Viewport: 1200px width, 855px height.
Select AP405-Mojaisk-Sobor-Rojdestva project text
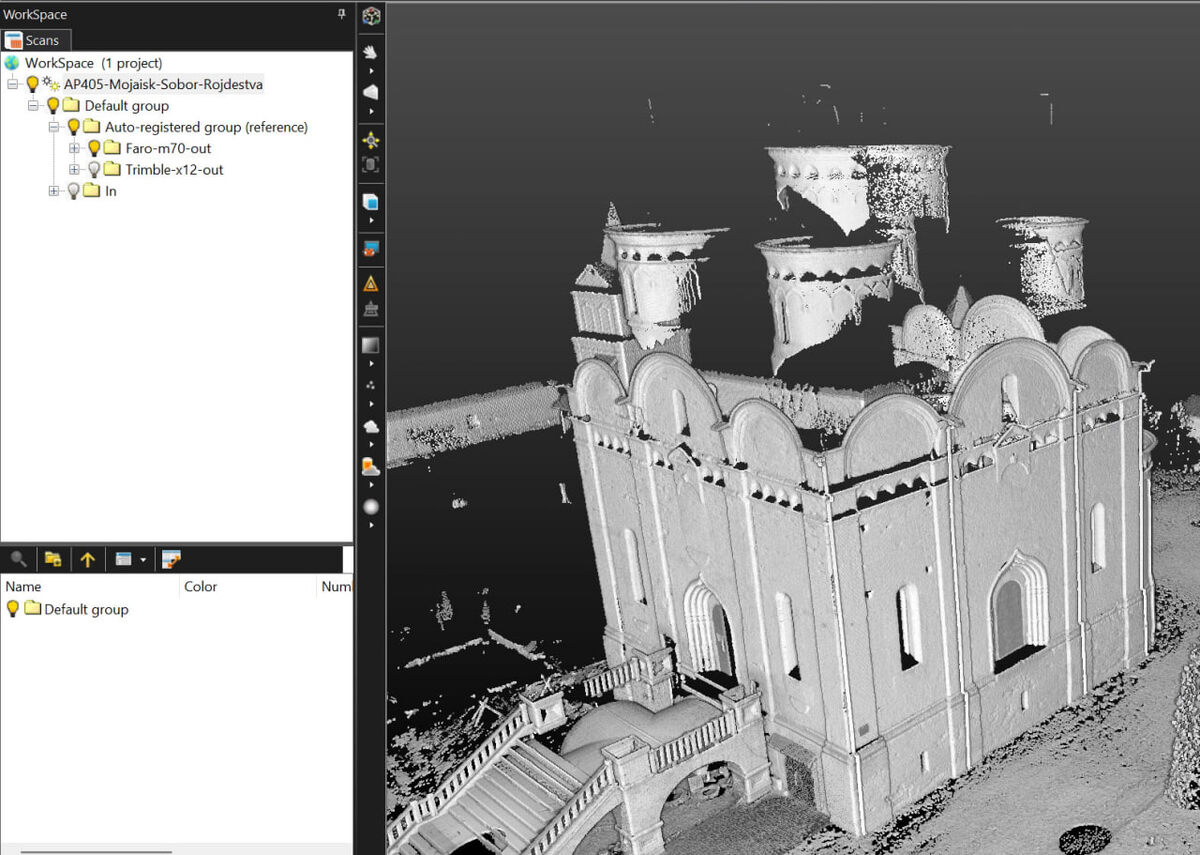point(163,84)
